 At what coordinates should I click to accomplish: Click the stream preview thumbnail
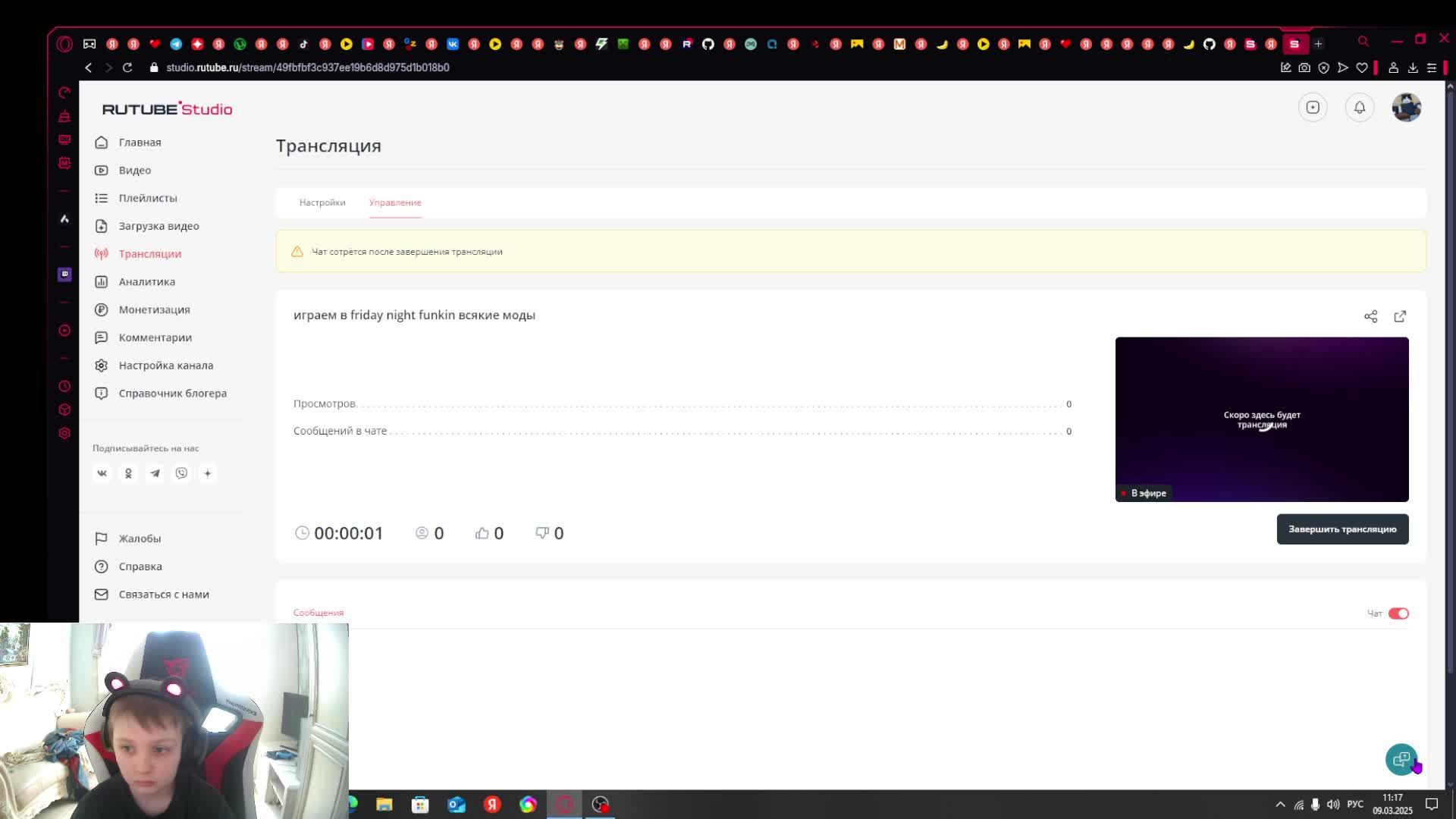(1261, 419)
